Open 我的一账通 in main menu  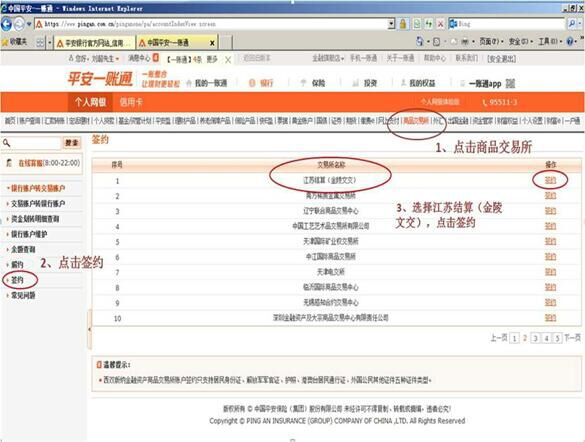(211, 83)
